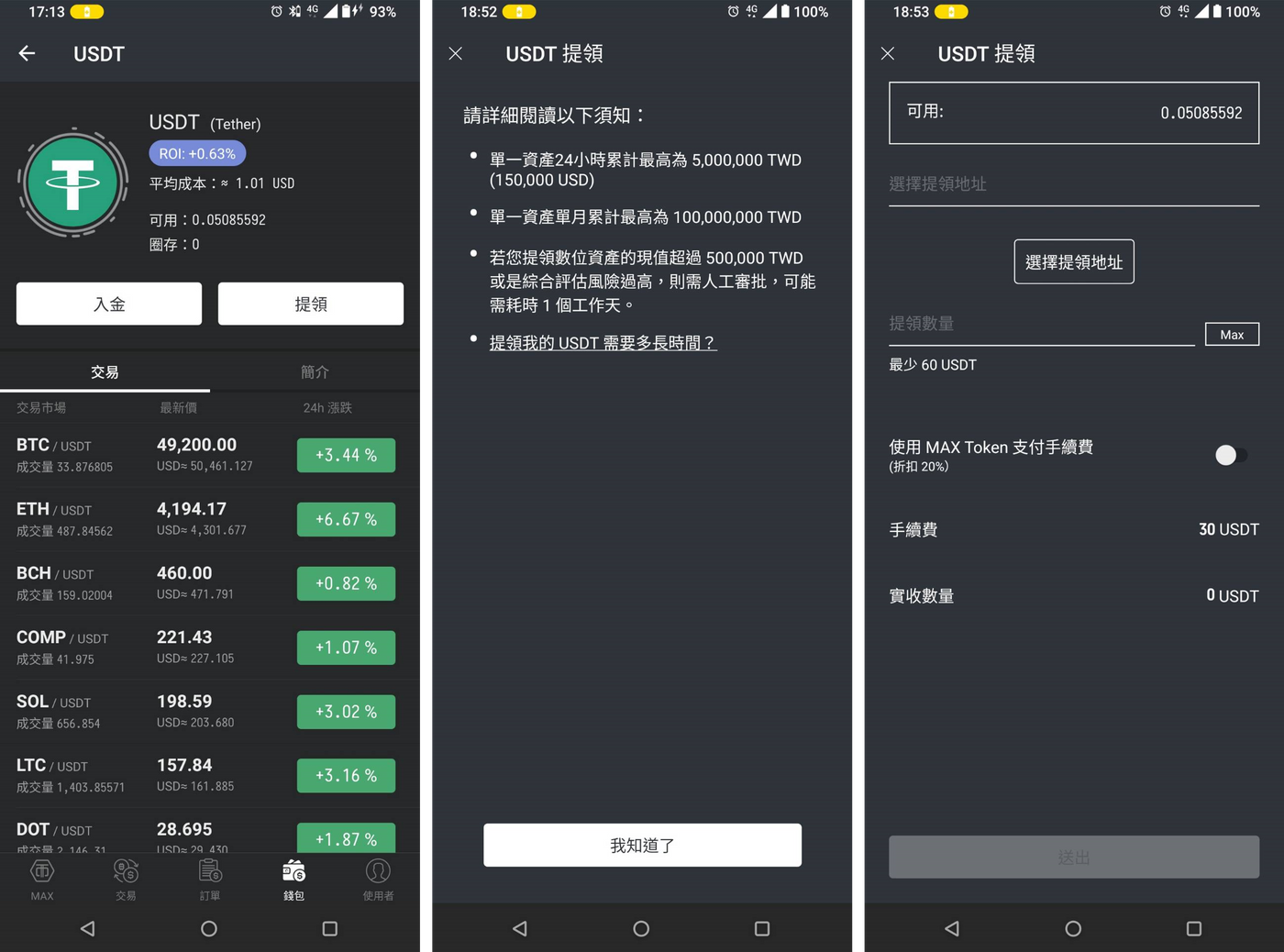Viewport: 1284px width, 952px height.
Task: Open link 提領我的 USDT 需要多長時間？
Action: pyautogui.click(x=603, y=342)
